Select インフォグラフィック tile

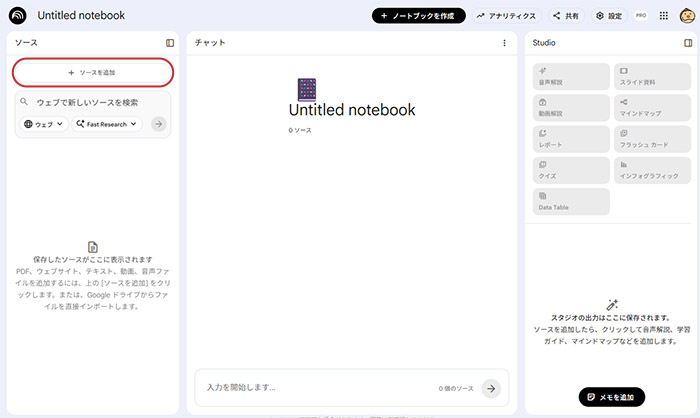pyautogui.click(x=652, y=170)
